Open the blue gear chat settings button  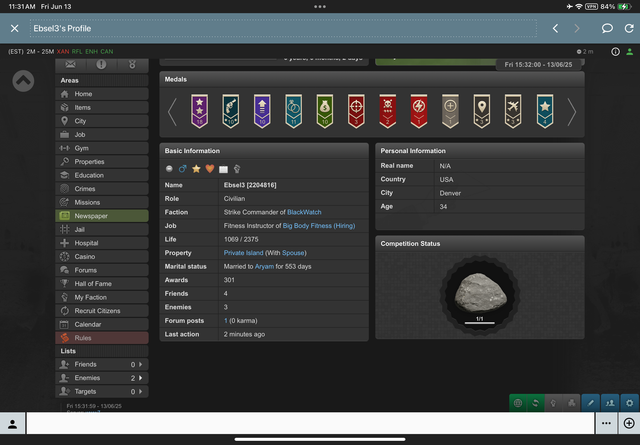pos(629,403)
